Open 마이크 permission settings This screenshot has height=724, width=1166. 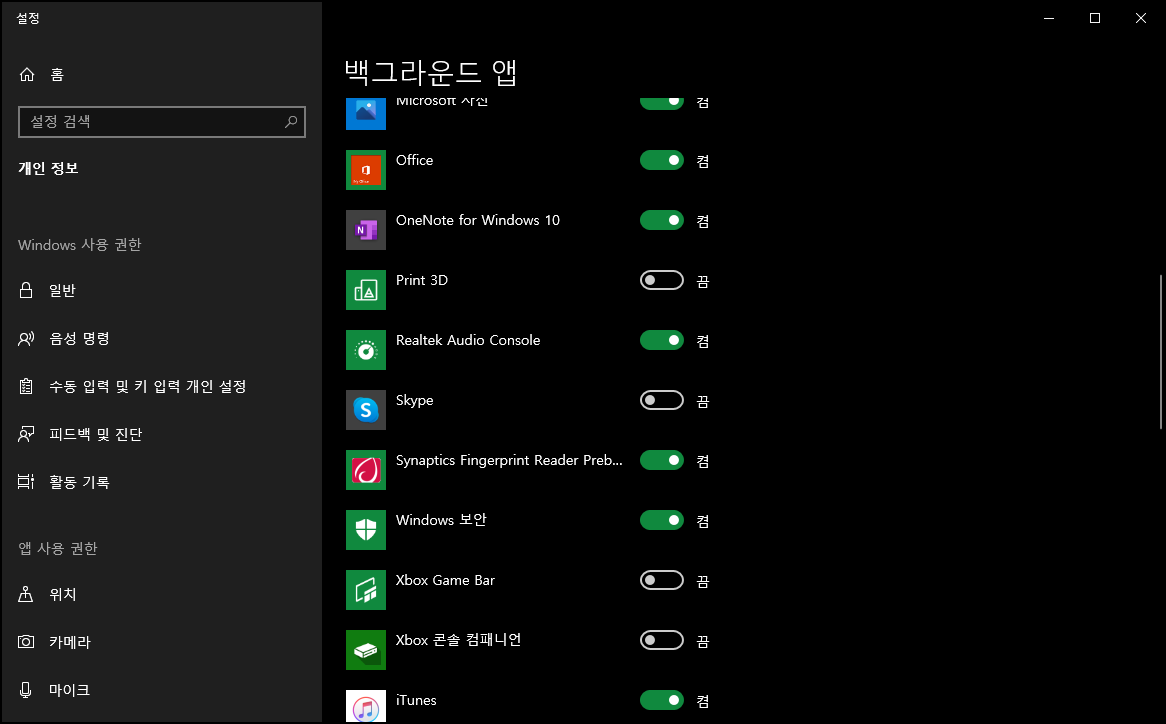click(161, 690)
